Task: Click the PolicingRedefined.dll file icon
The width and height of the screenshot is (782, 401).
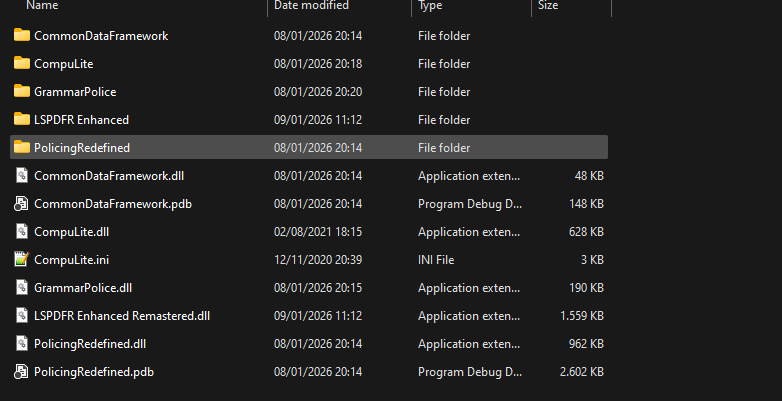Action: click(x=21, y=343)
